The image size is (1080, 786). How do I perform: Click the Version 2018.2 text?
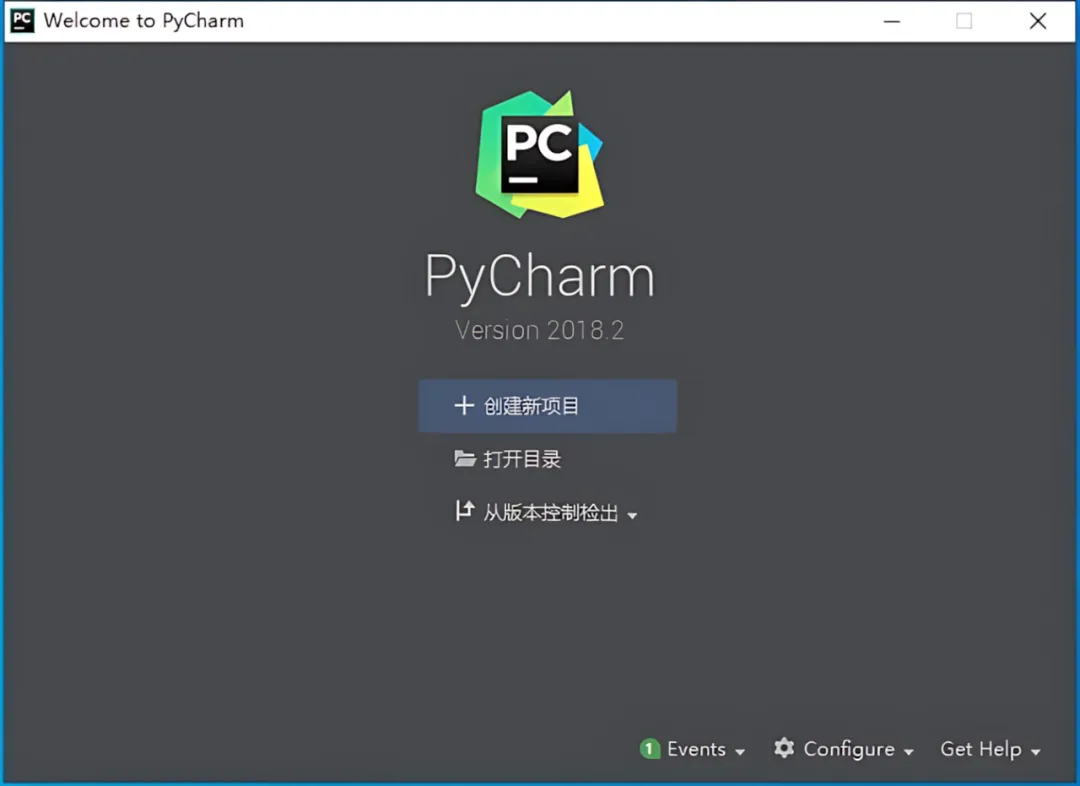coord(539,330)
